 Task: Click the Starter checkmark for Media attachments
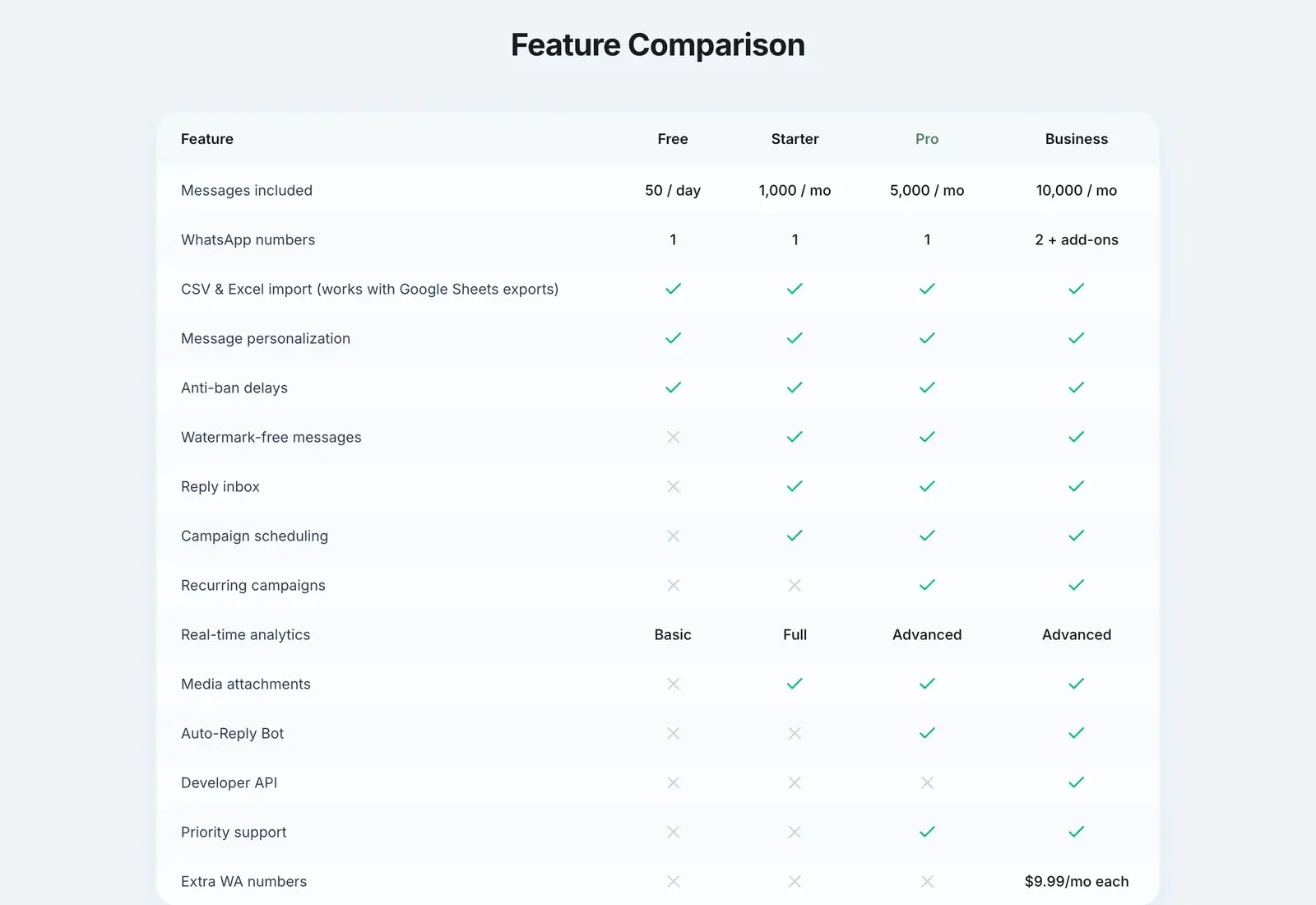pos(795,684)
